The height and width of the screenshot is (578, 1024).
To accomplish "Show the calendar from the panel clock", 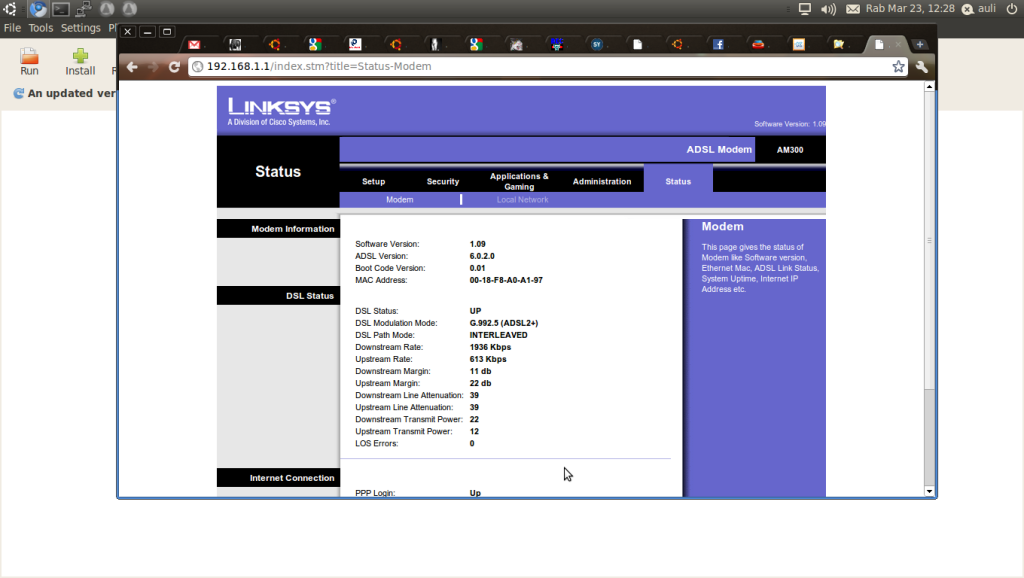I will tap(910, 8).
